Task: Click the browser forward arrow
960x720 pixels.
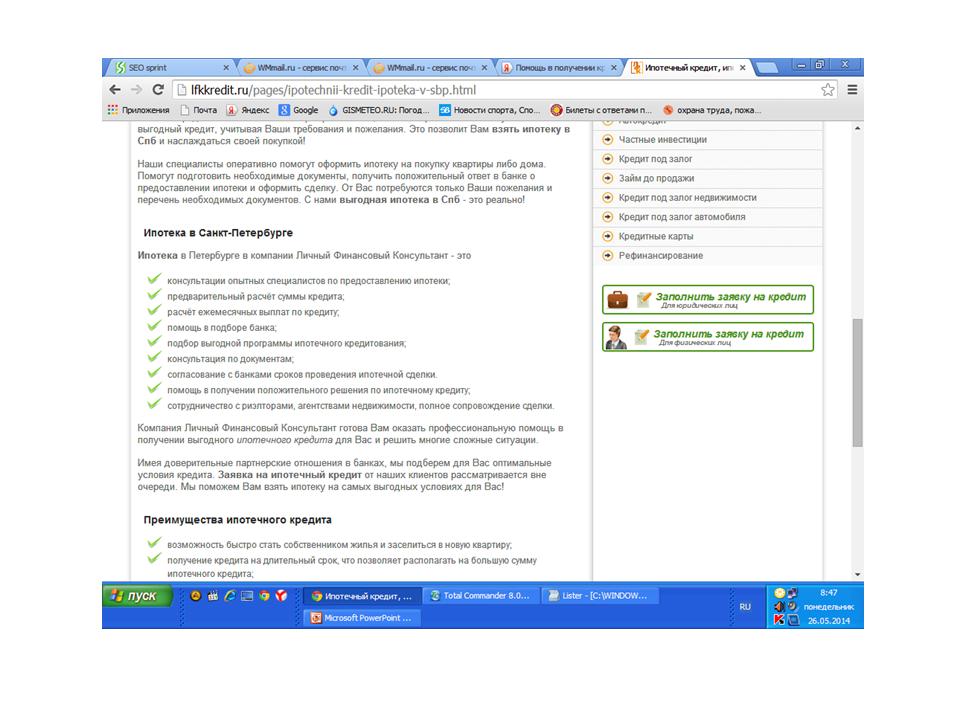Action: click(x=136, y=90)
